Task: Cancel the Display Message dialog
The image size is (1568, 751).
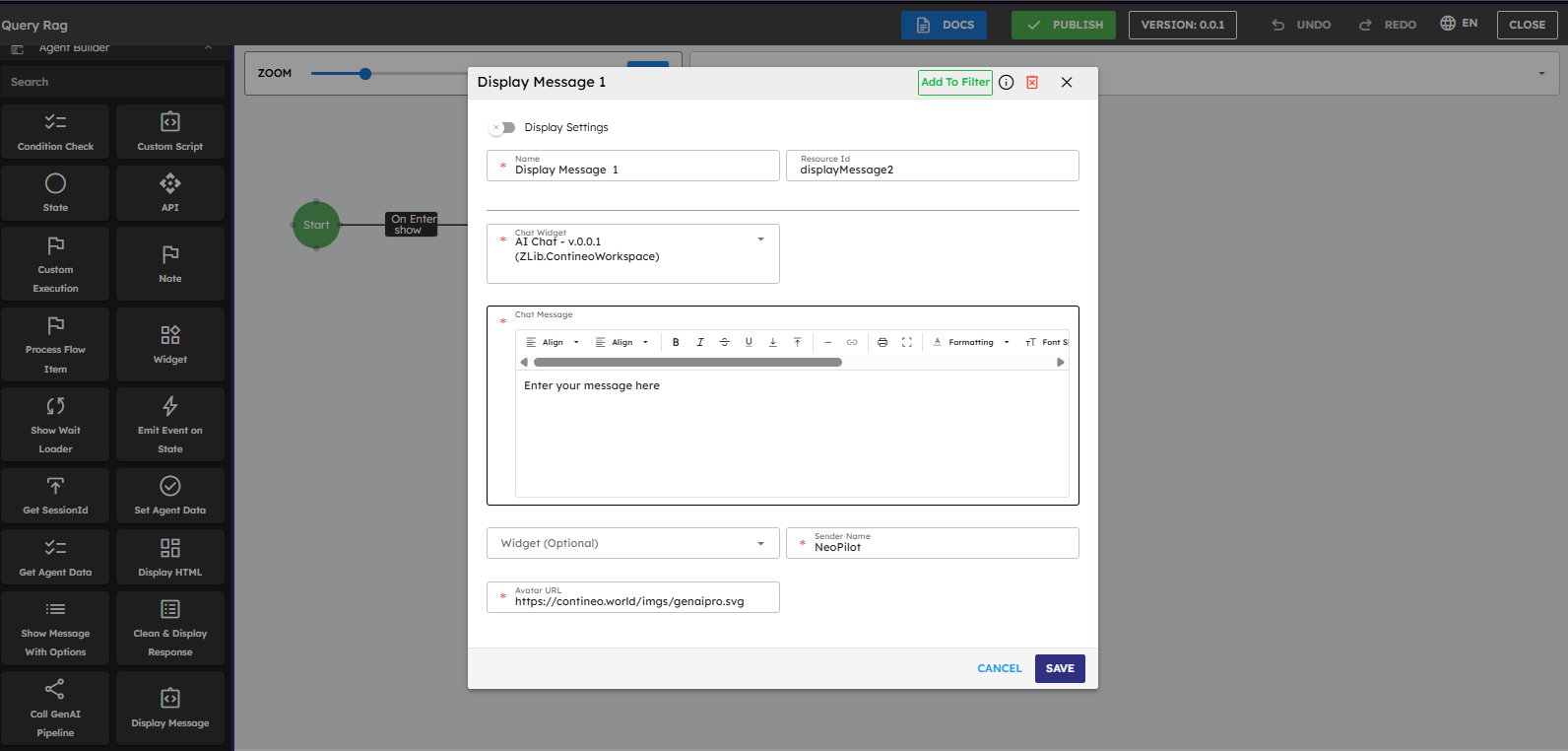Action: pyautogui.click(x=999, y=668)
